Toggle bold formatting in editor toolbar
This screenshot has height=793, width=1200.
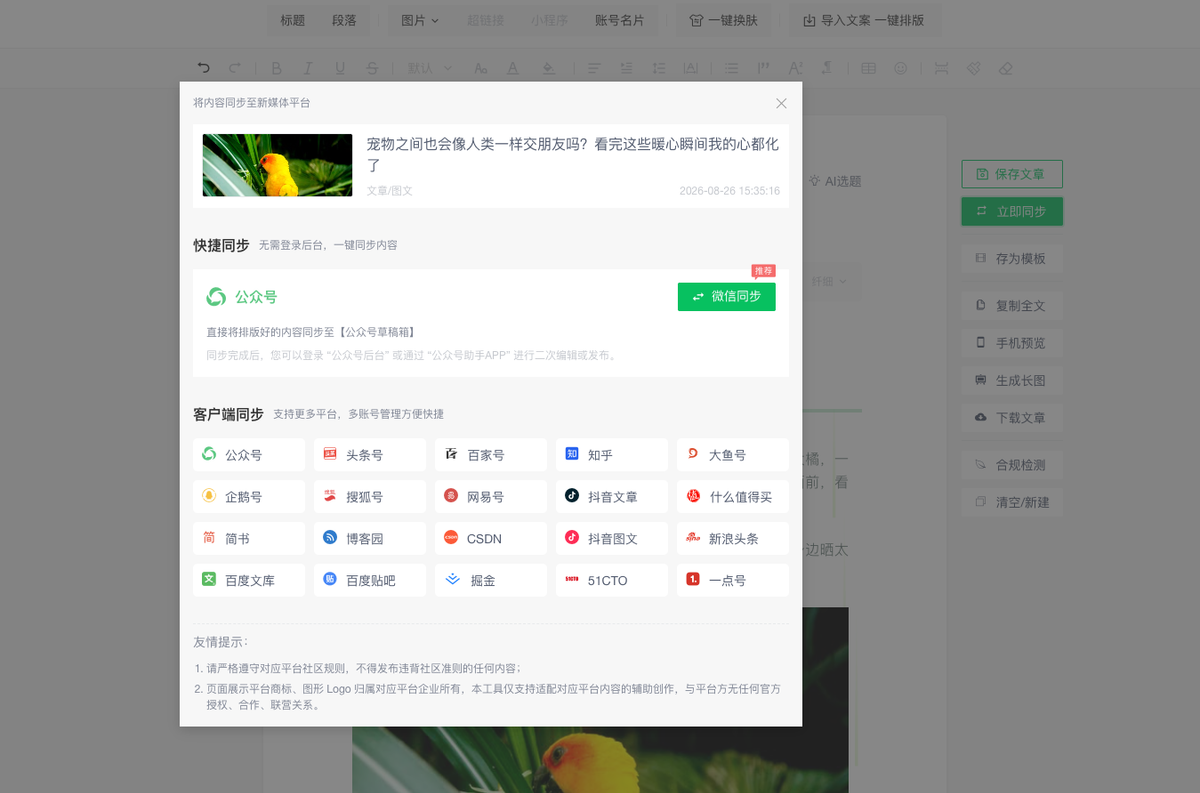277,68
